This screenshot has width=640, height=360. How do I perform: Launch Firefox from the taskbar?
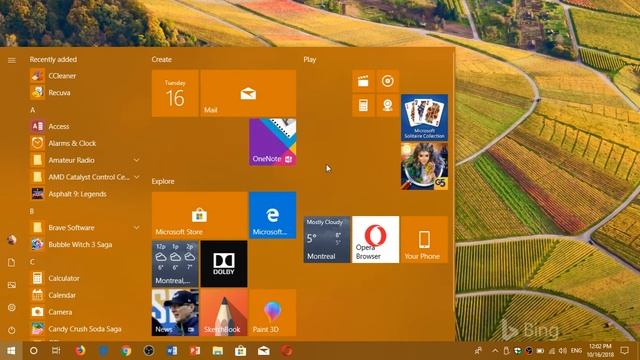[x=80, y=351]
